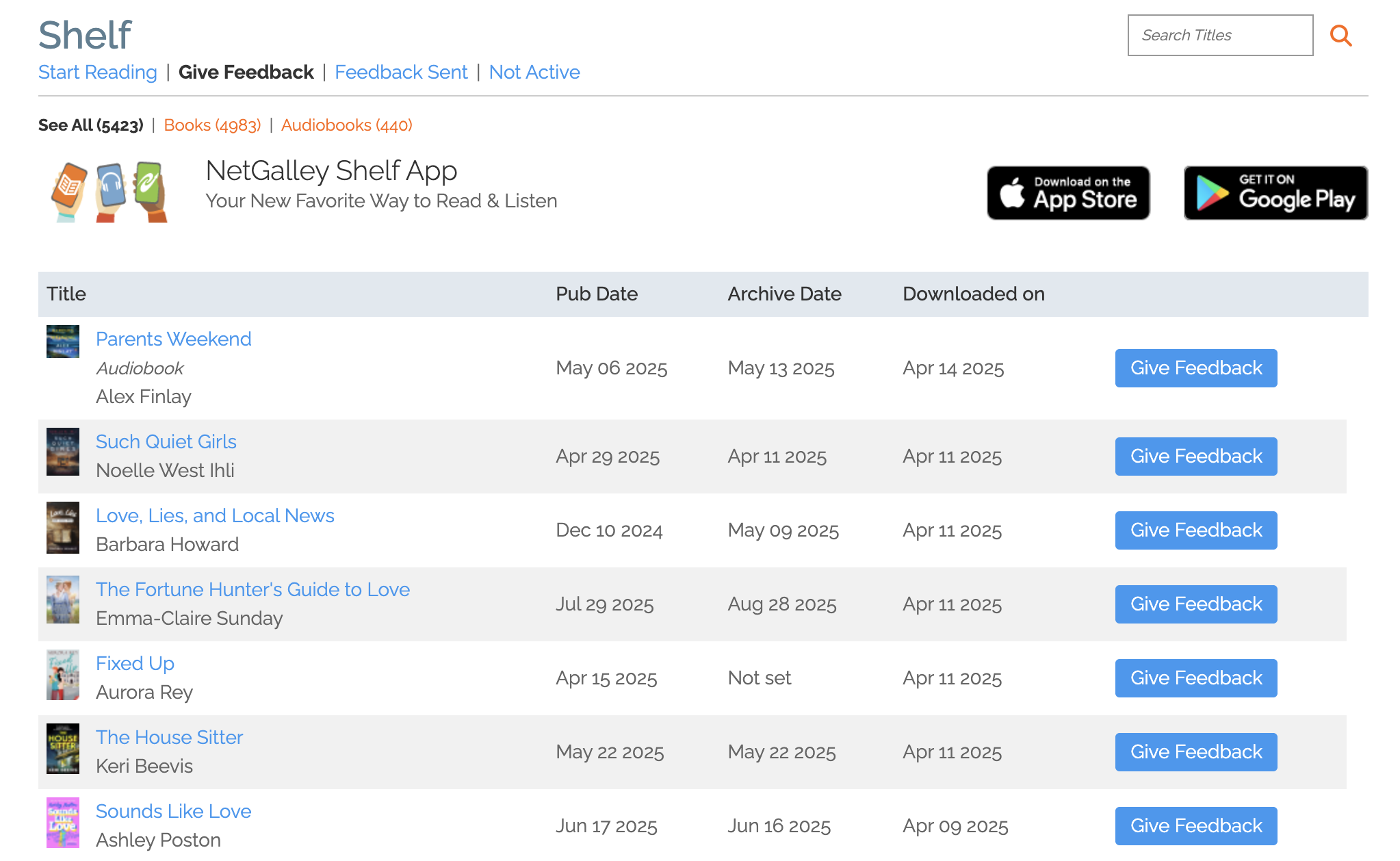The height and width of the screenshot is (861, 1400).
Task: Click the NetGalley Shelf App phones illustration
Action: click(x=109, y=192)
